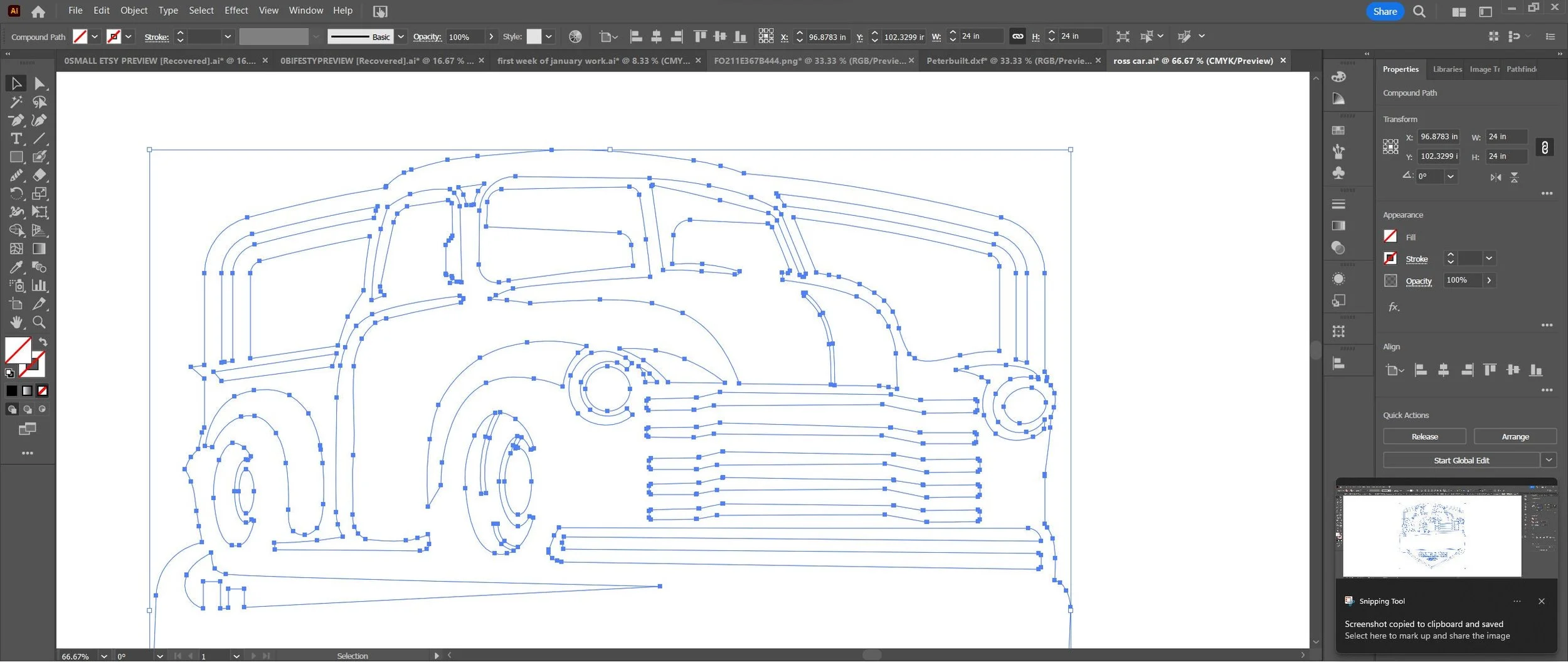The height and width of the screenshot is (662, 1568).
Task: Open the Effect menu
Action: 236,11
